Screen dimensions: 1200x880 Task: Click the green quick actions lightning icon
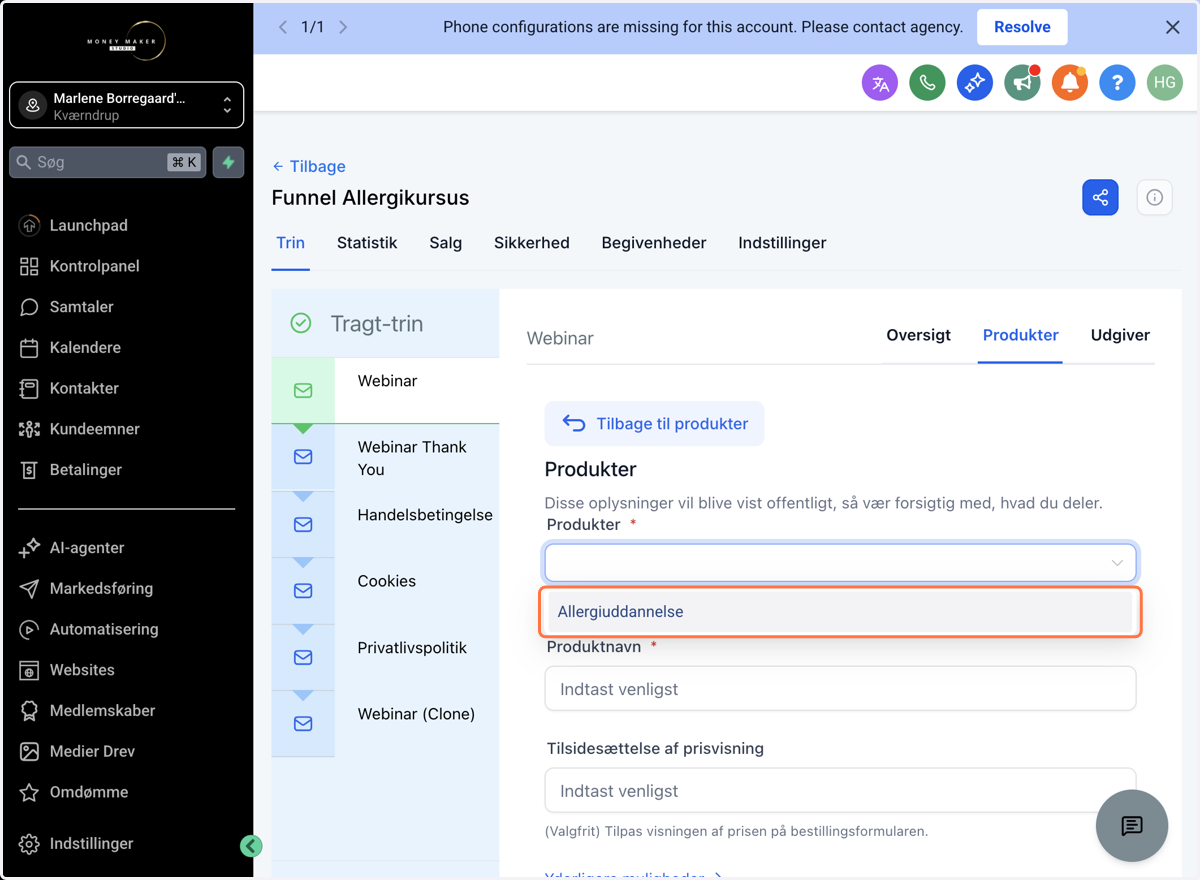pyautogui.click(x=228, y=162)
